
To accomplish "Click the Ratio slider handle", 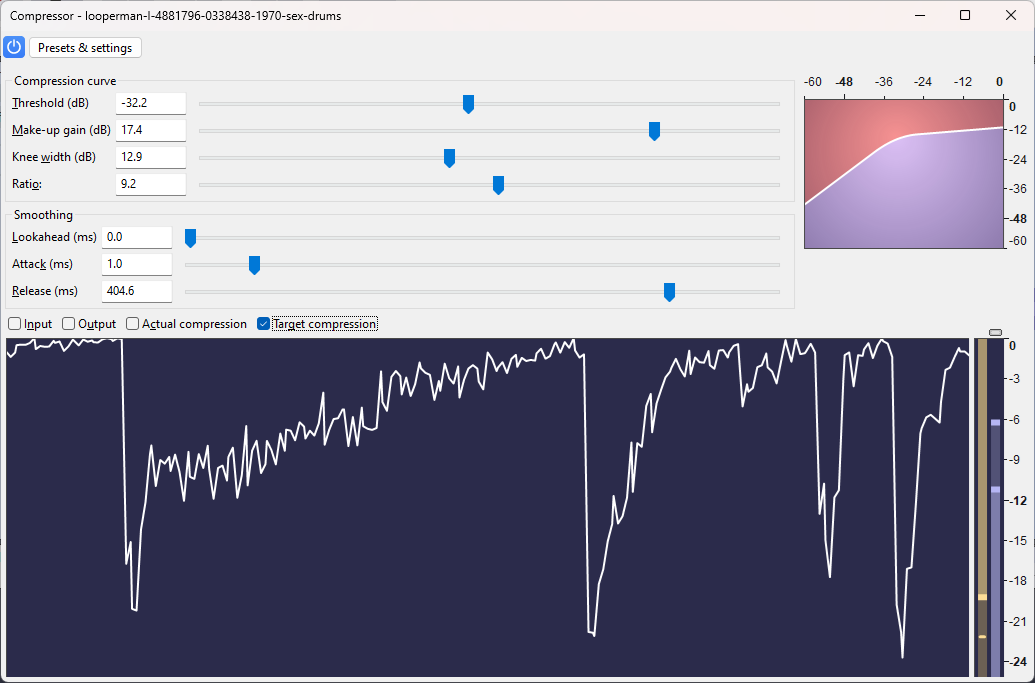I will click(x=498, y=184).
